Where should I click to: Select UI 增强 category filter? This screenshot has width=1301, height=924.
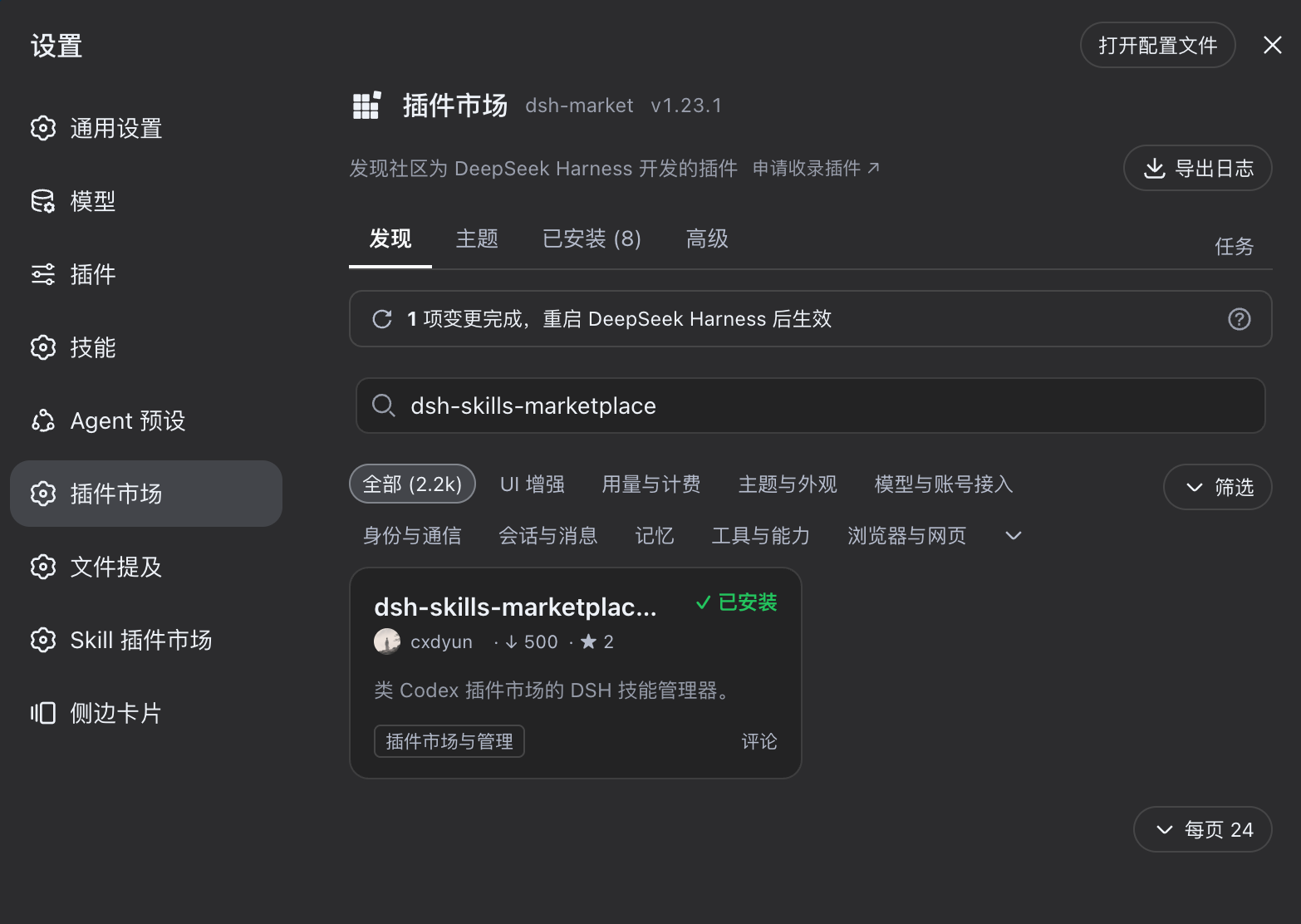(x=533, y=484)
